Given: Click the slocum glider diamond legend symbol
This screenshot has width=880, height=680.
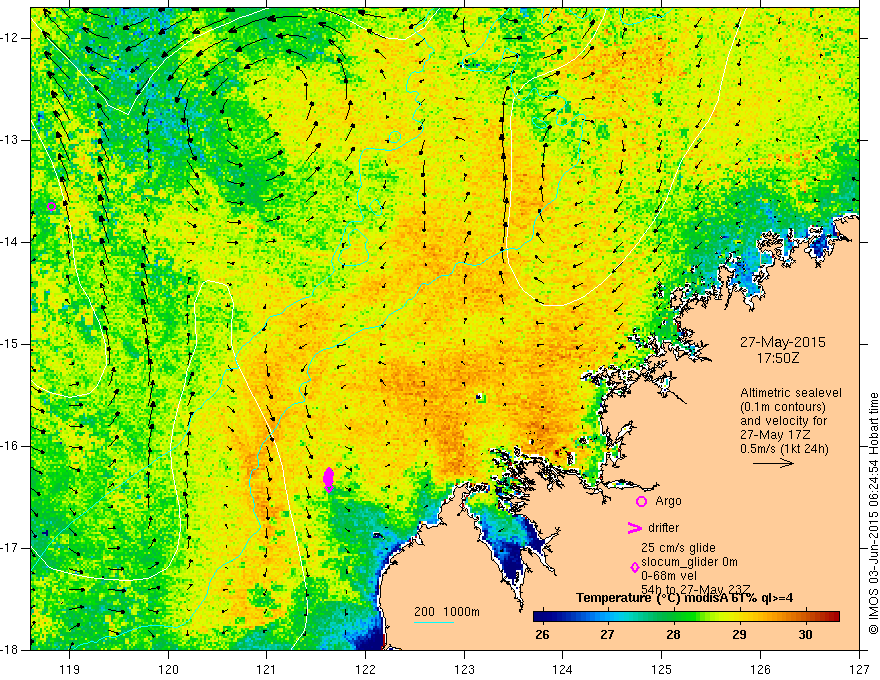Looking at the screenshot, I should 635,568.
